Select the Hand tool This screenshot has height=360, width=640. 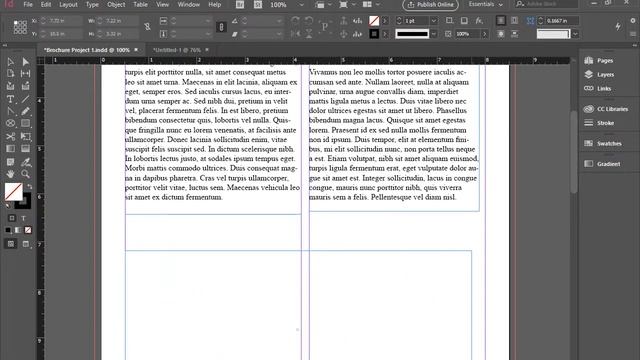tap(10, 174)
